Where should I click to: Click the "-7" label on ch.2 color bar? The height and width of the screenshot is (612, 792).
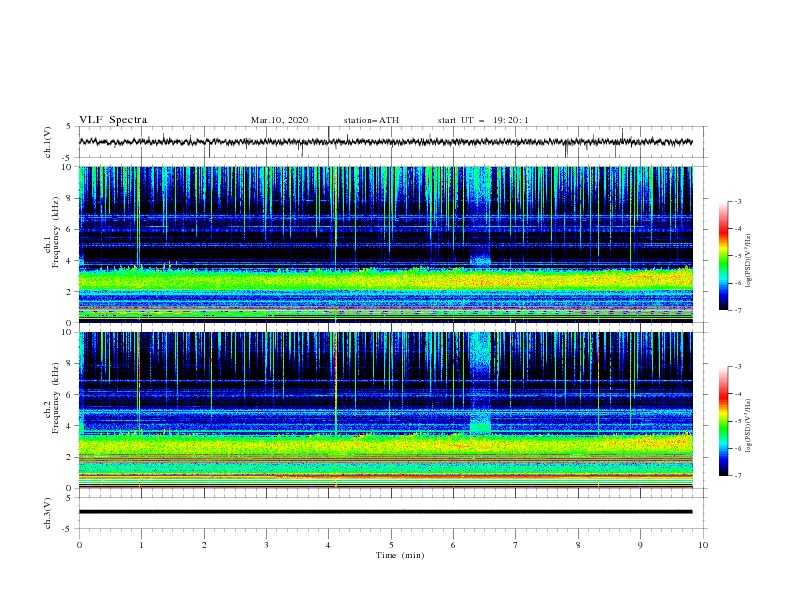(x=738, y=476)
